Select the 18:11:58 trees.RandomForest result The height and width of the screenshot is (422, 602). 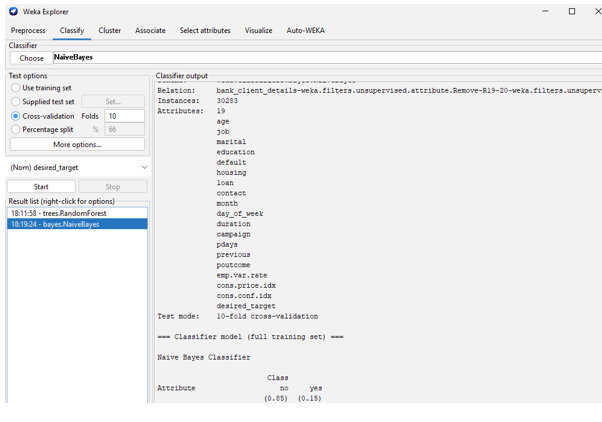pos(77,213)
